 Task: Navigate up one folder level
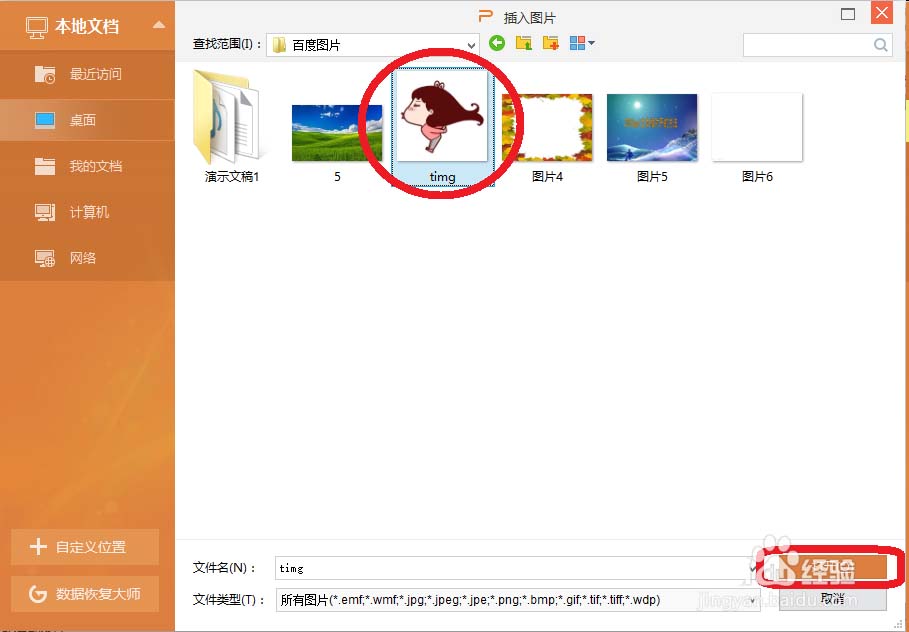[523, 44]
